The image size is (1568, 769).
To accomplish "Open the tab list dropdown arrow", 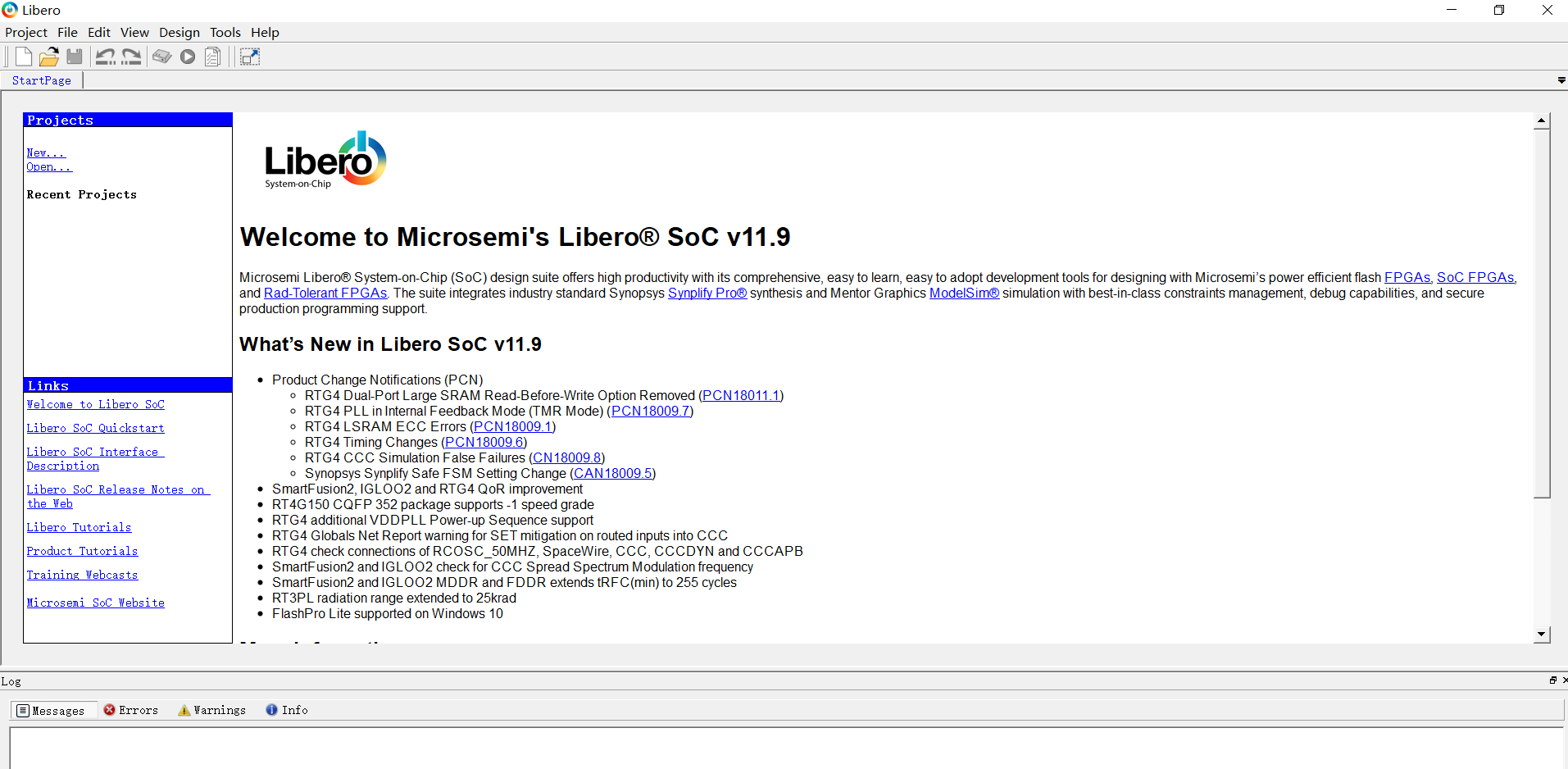I will click(1561, 80).
